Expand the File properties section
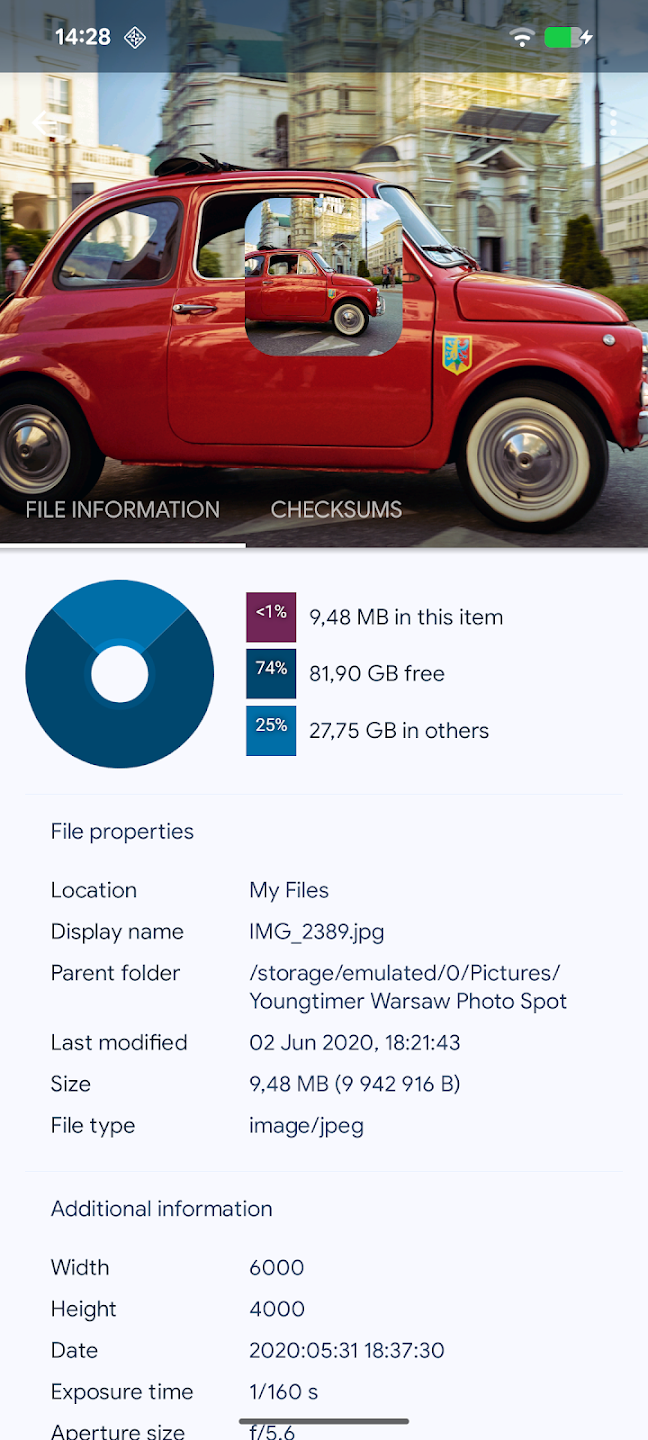Screen dimensions: 648x1440 click(x=122, y=831)
